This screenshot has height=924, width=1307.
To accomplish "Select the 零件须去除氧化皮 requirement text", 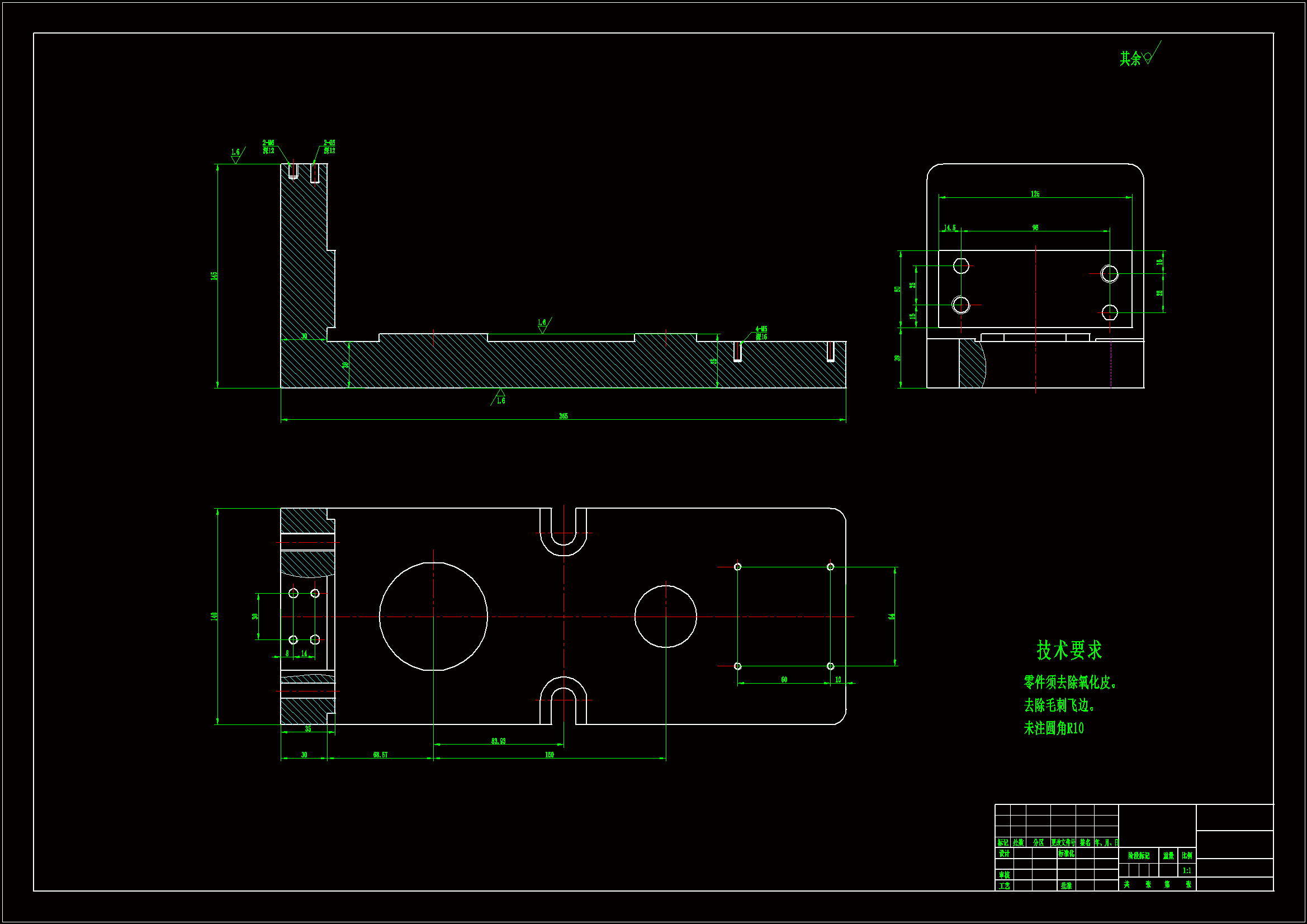I will 1069,683.
